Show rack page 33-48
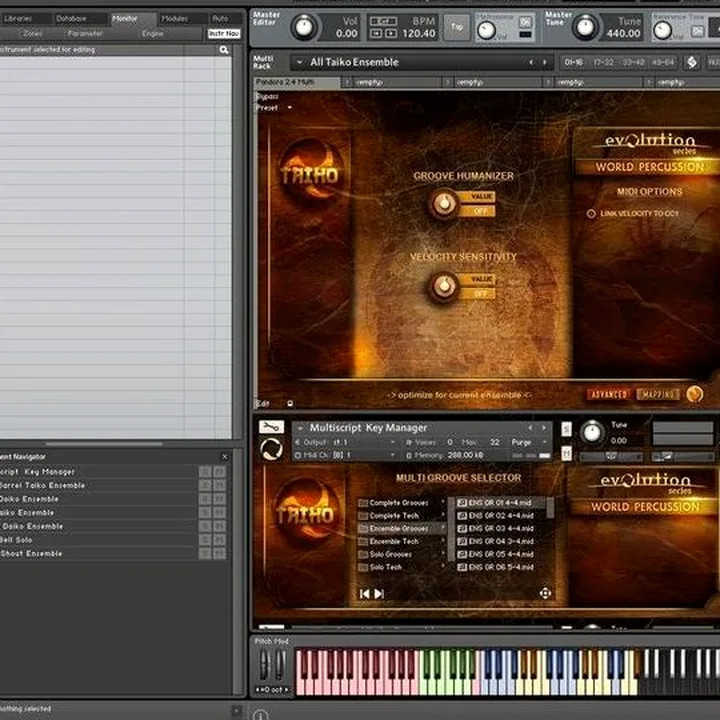Image resolution: width=720 pixels, height=720 pixels. pos(633,62)
